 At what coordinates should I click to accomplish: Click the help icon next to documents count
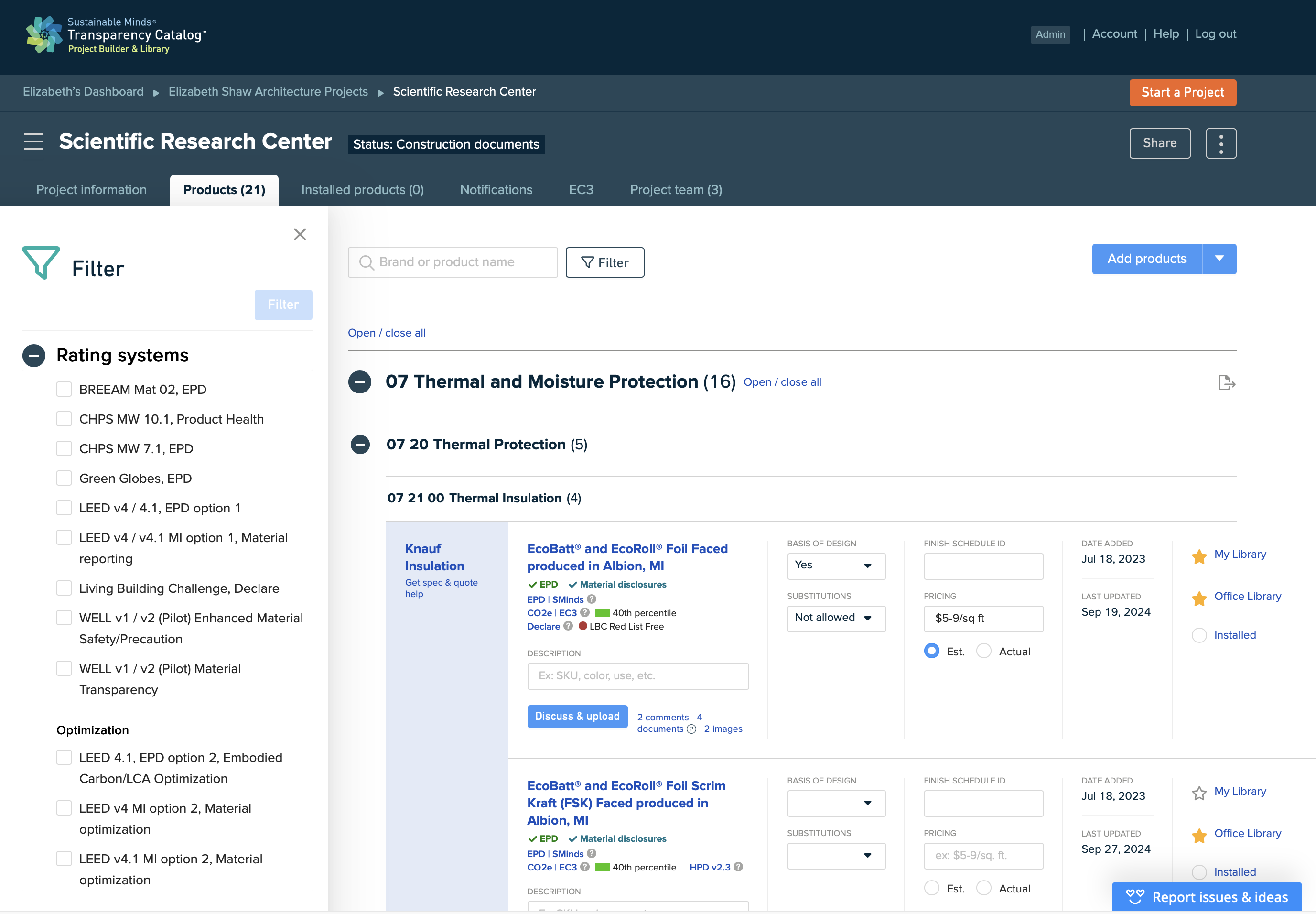click(x=691, y=729)
